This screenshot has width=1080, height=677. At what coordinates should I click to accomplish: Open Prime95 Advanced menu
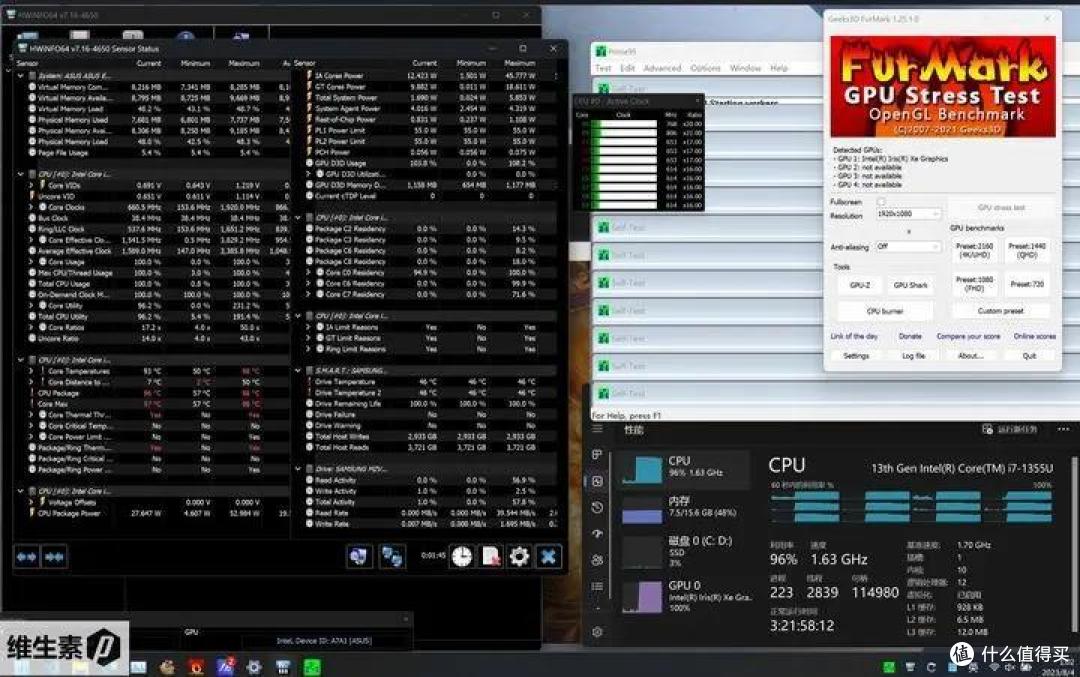(663, 68)
